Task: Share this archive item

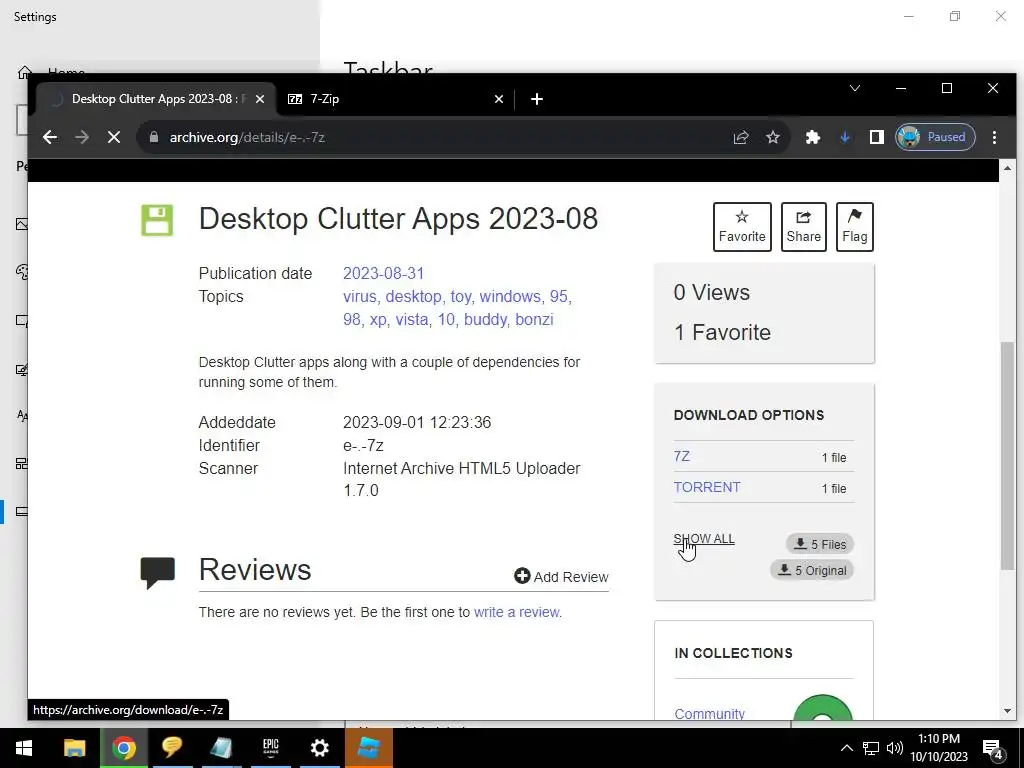Action: [803, 227]
